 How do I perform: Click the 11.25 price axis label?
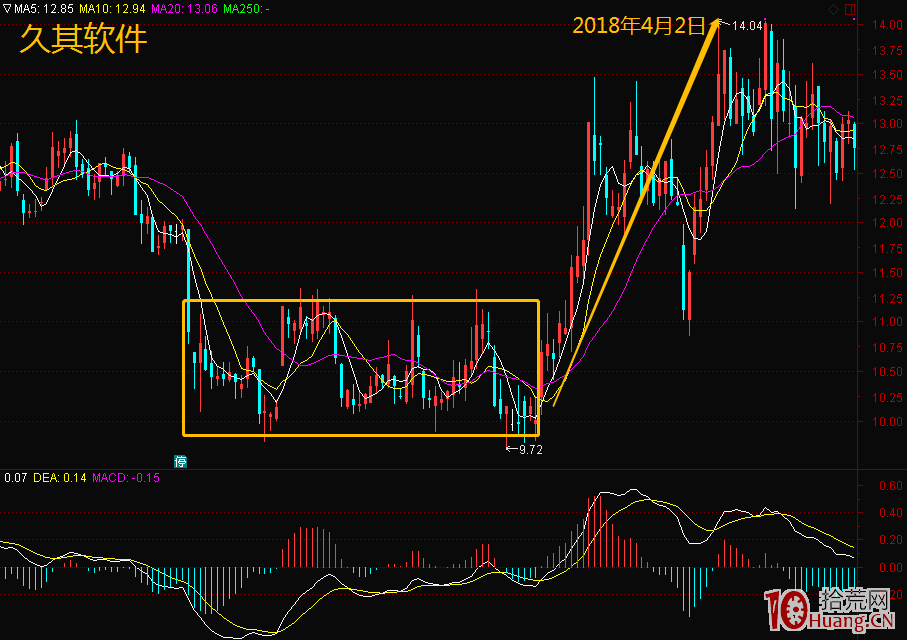pyautogui.click(x=887, y=299)
